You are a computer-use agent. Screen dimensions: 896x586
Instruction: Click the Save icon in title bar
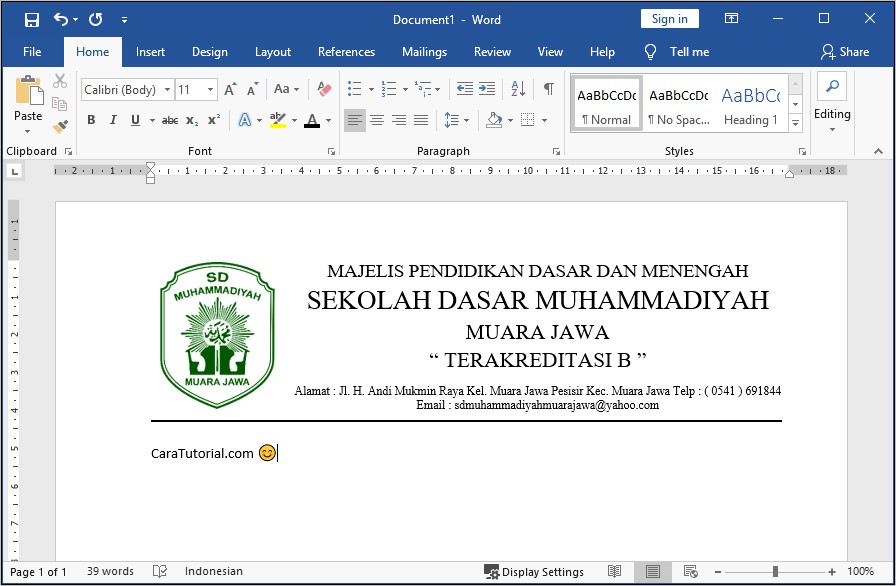click(31, 19)
